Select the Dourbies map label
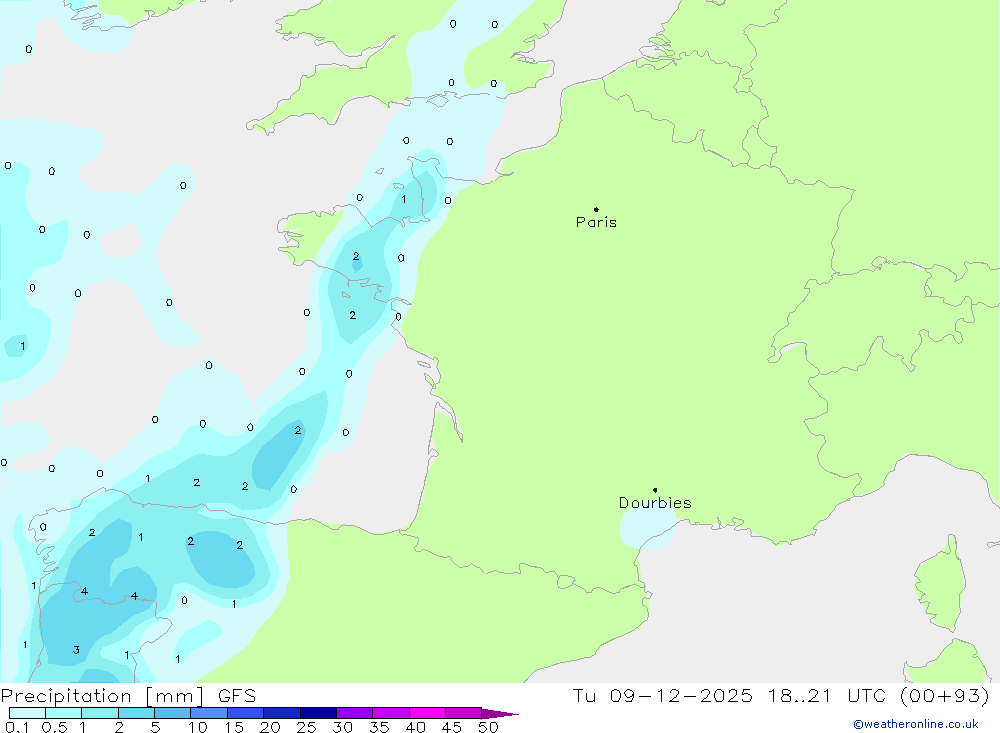The width and height of the screenshot is (1000, 733). click(655, 503)
